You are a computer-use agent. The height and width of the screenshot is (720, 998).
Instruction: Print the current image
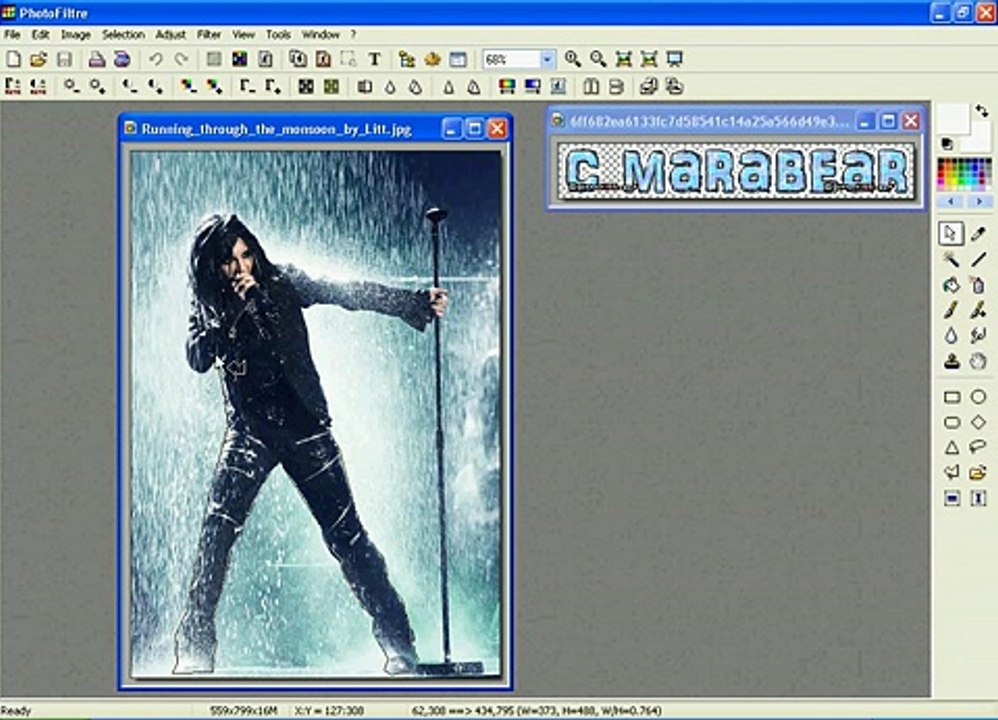coord(96,59)
